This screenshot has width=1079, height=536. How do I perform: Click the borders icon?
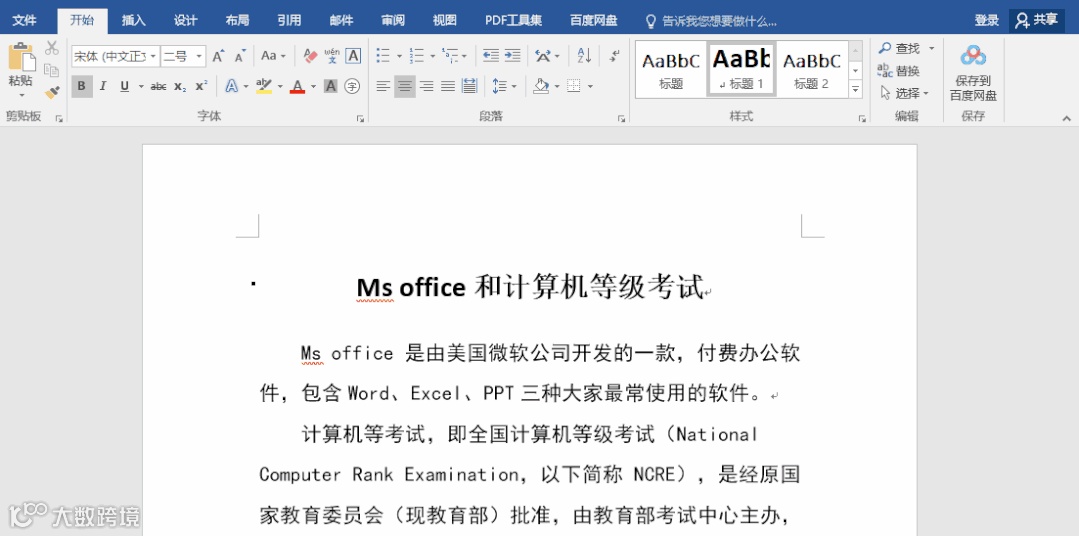pyautogui.click(x=574, y=86)
